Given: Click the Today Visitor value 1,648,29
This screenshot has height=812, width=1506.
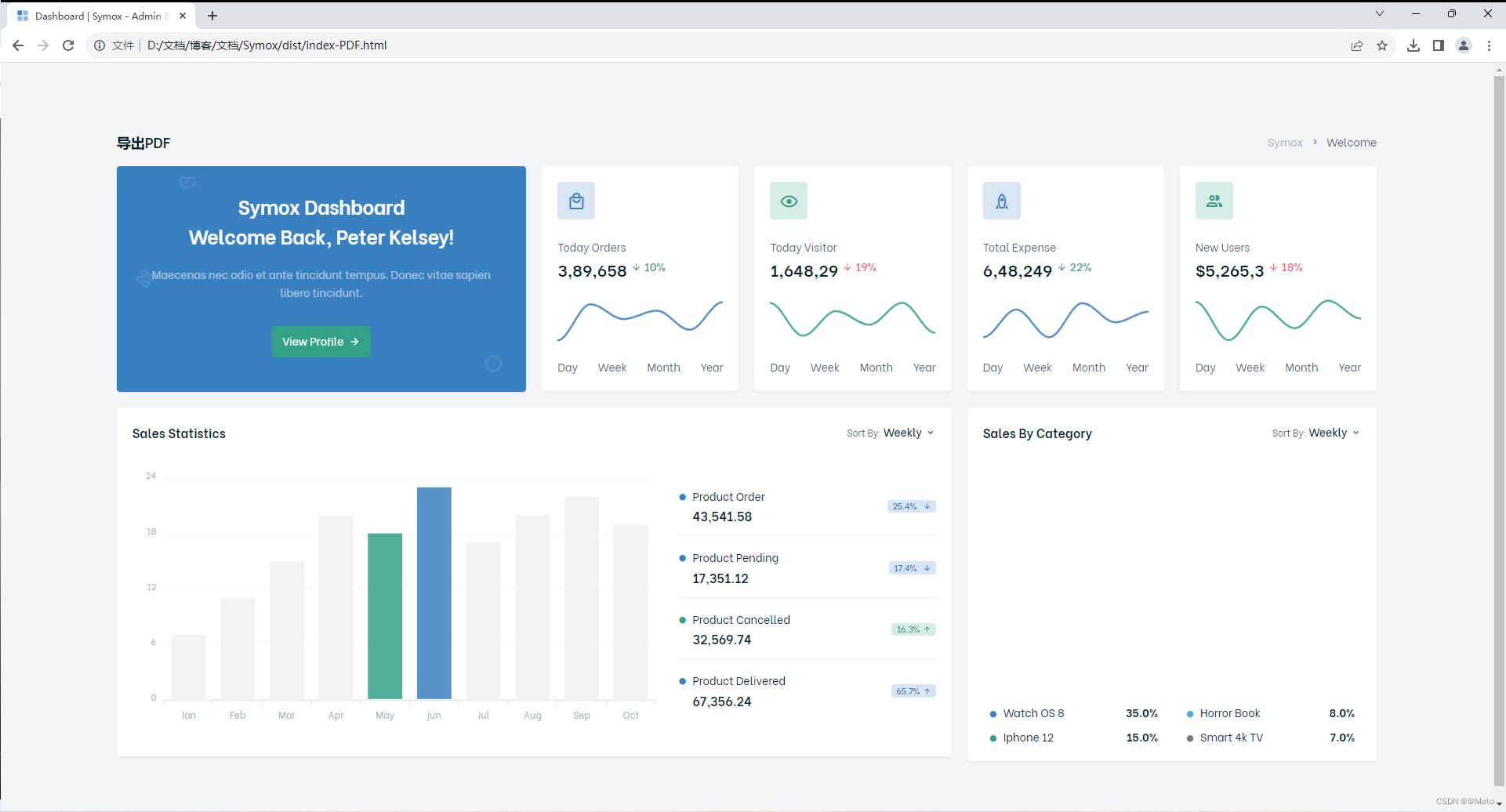Looking at the screenshot, I should [804, 271].
